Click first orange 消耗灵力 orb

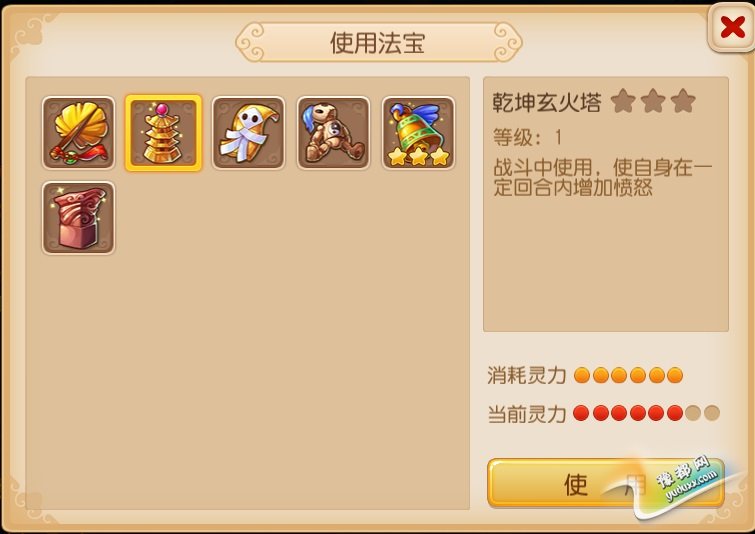tap(582, 375)
